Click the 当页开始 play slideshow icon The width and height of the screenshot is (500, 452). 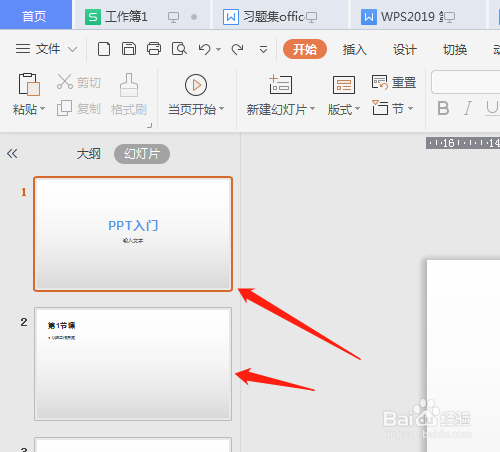coord(196,85)
